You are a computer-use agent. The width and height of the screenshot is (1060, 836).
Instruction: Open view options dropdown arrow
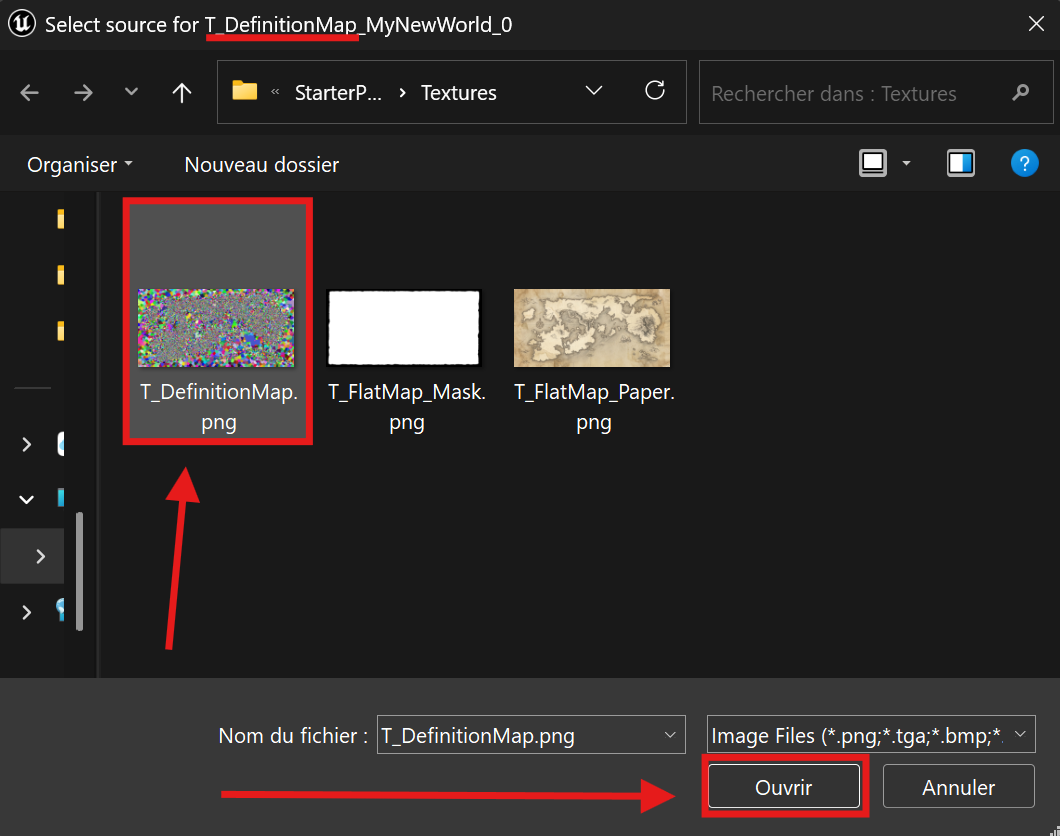click(x=907, y=164)
